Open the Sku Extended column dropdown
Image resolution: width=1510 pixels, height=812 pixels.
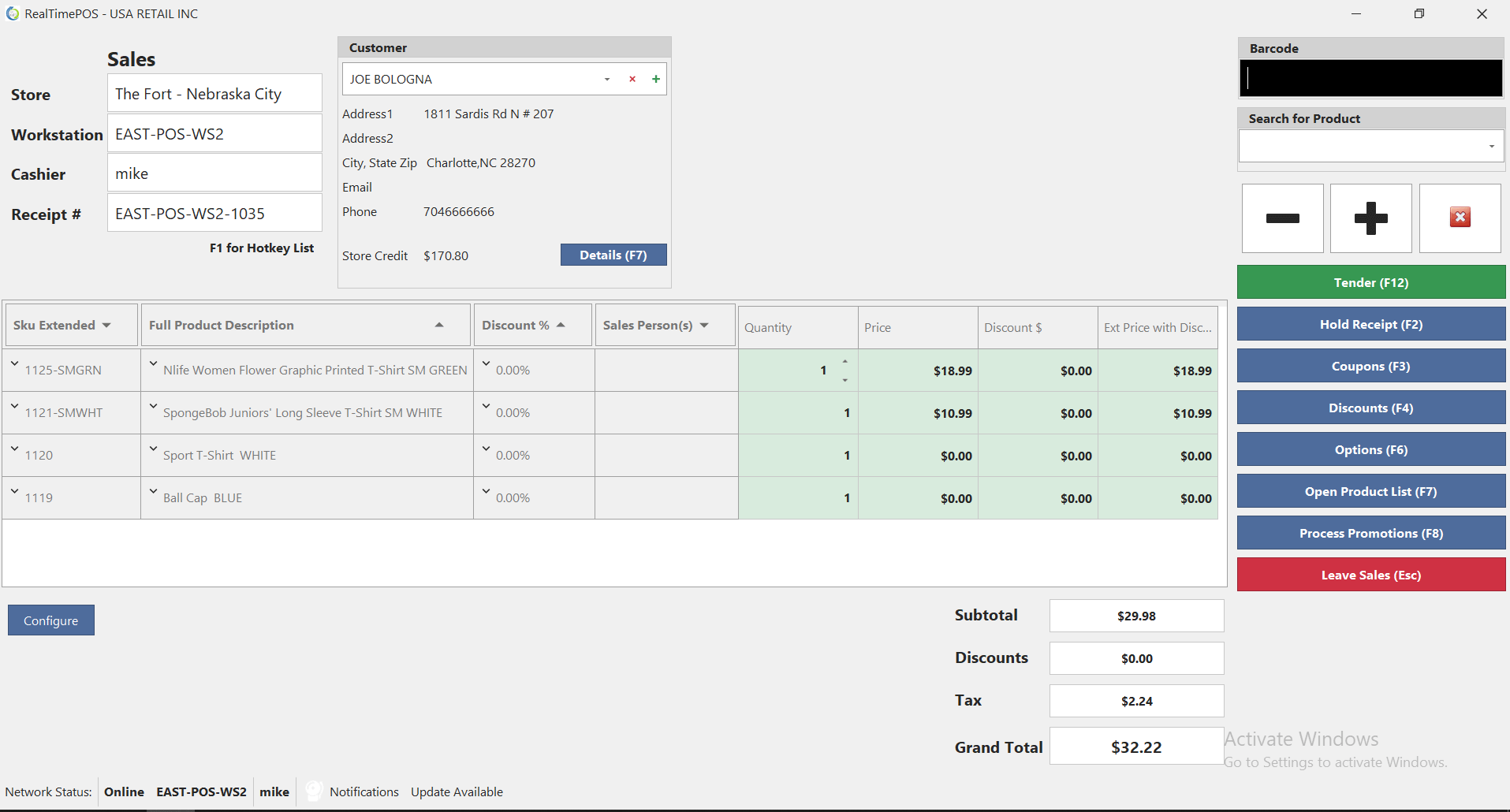pyautogui.click(x=107, y=325)
